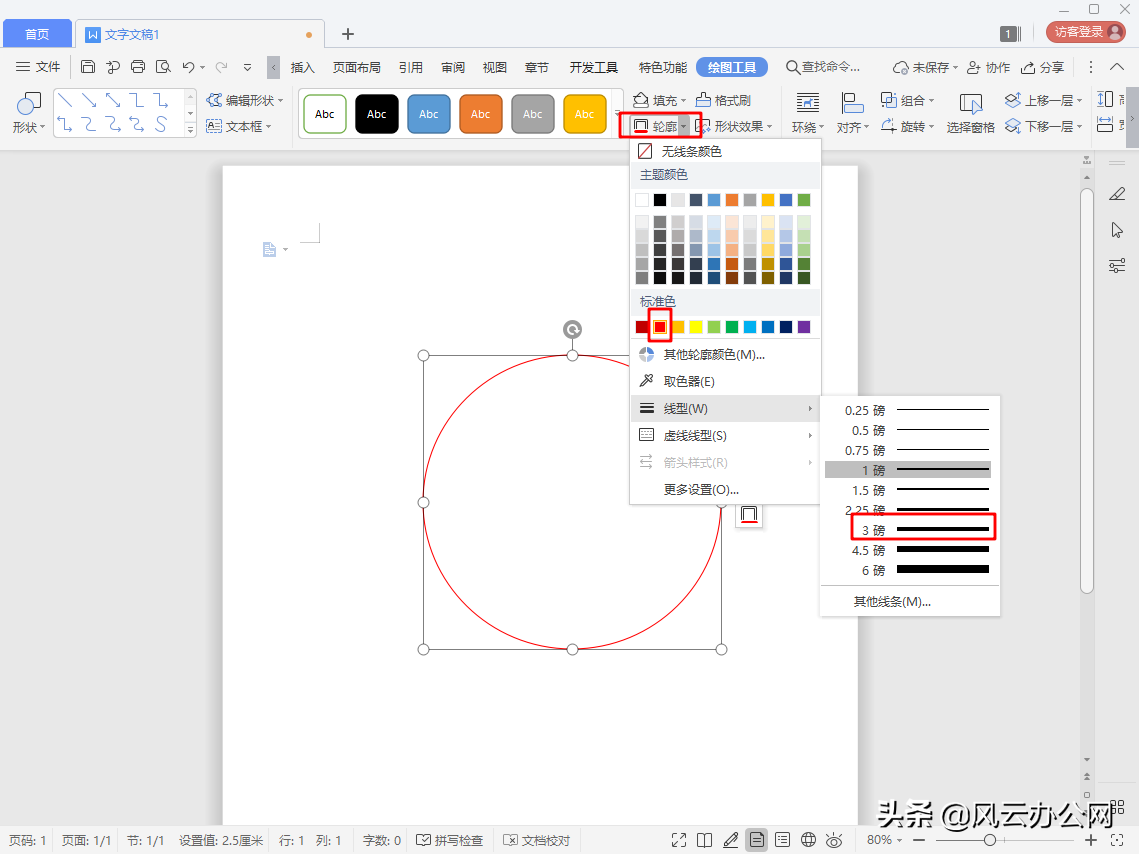
Task: Open the 填充 fill dropdown
Action: click(659, 100)
